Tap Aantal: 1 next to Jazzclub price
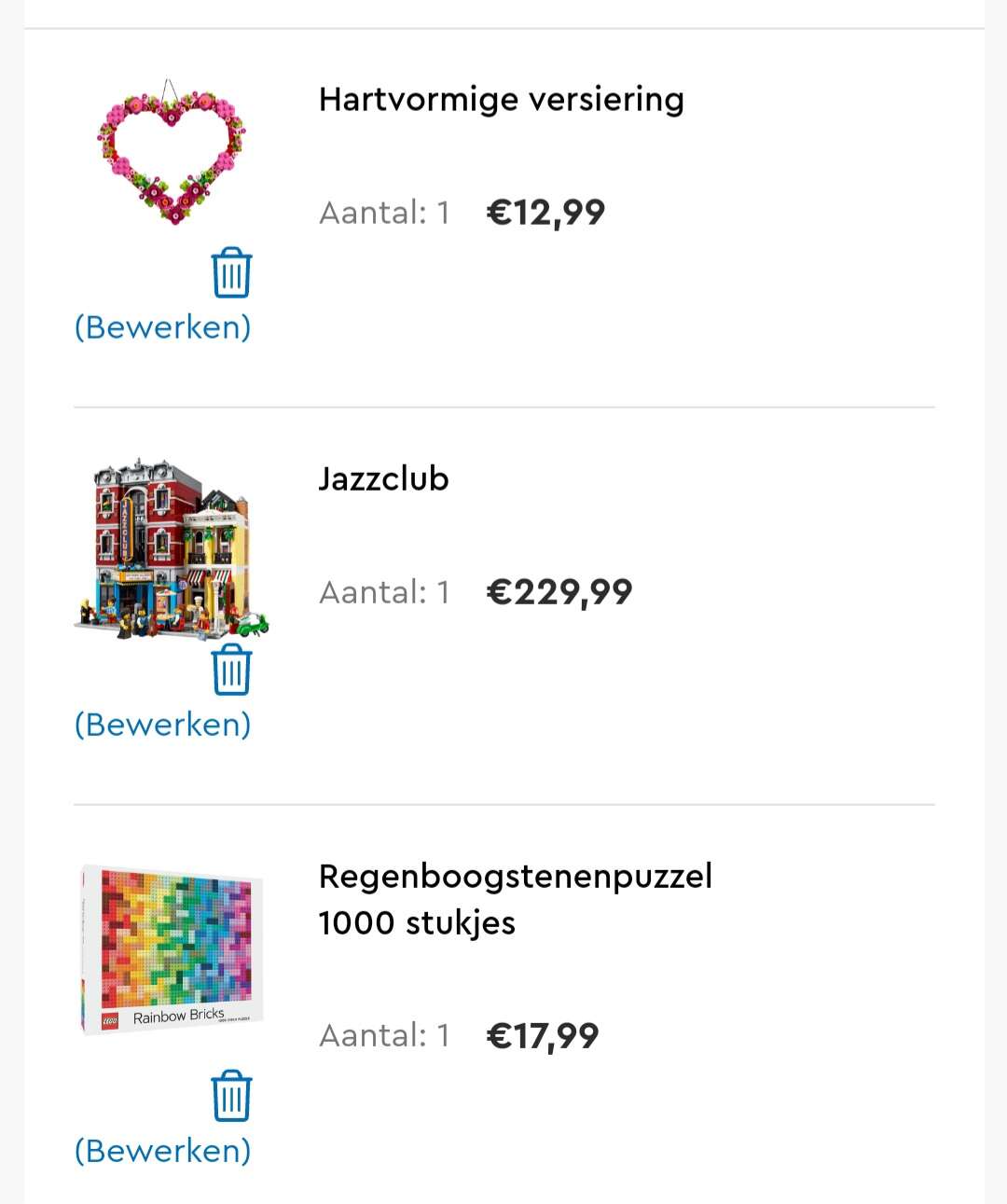Image resolution: width=1007 pixels, height=1204 pixels. tap(385, 592)
